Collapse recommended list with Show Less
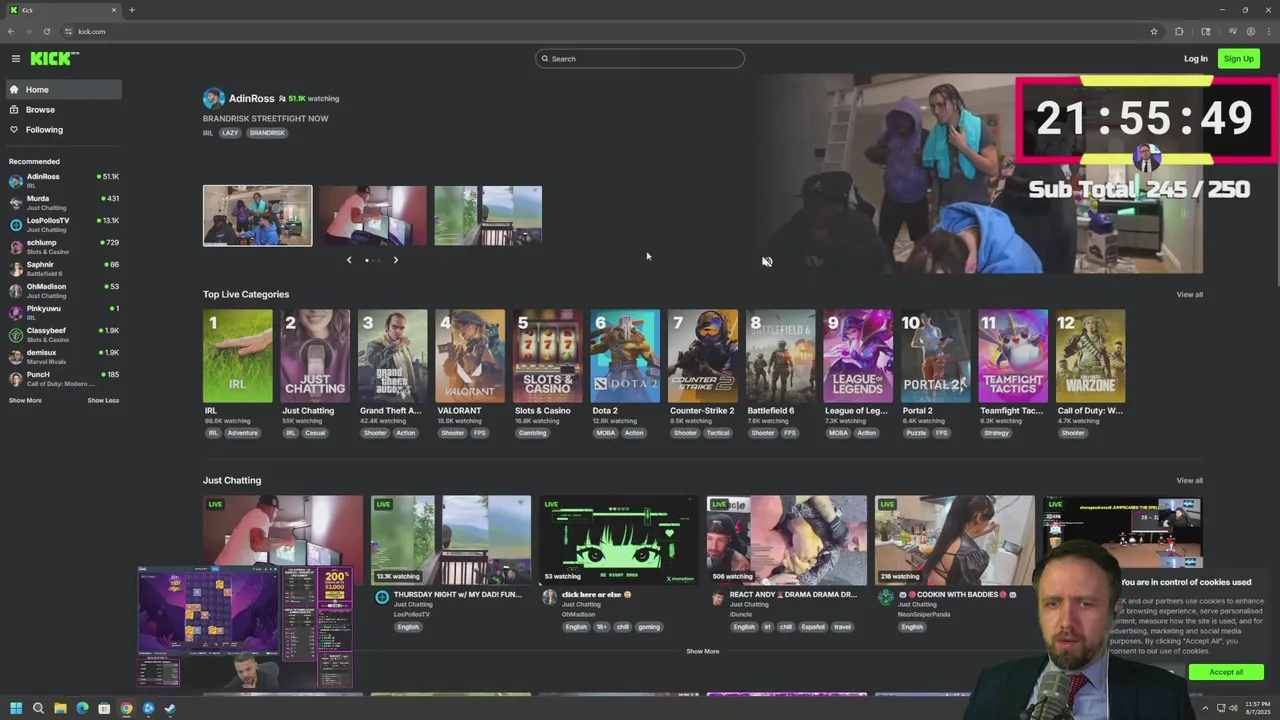This screenshot has width=1280, height=720. point(103,400)
